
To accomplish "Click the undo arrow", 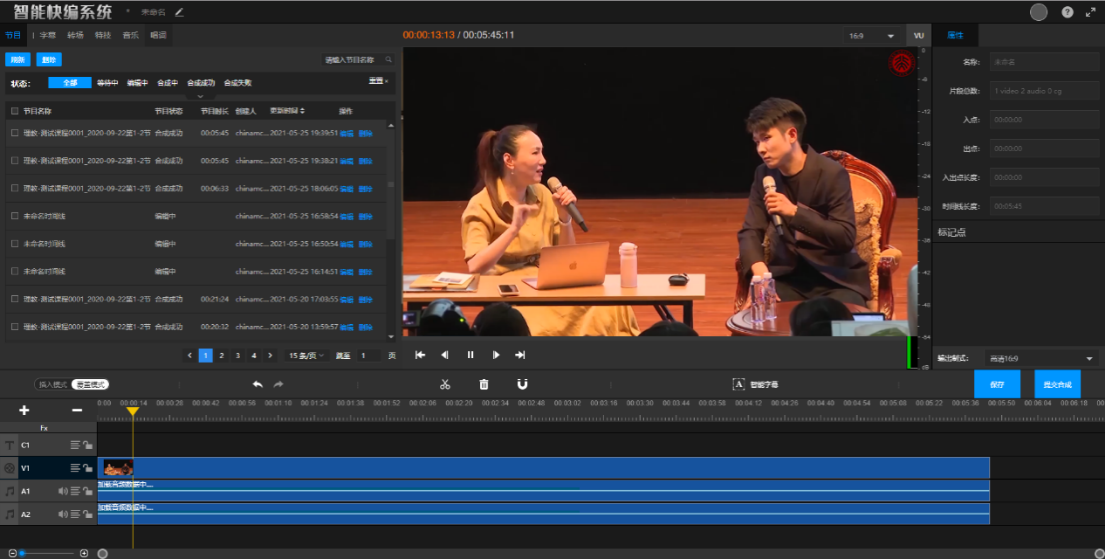I will (257, 384).
